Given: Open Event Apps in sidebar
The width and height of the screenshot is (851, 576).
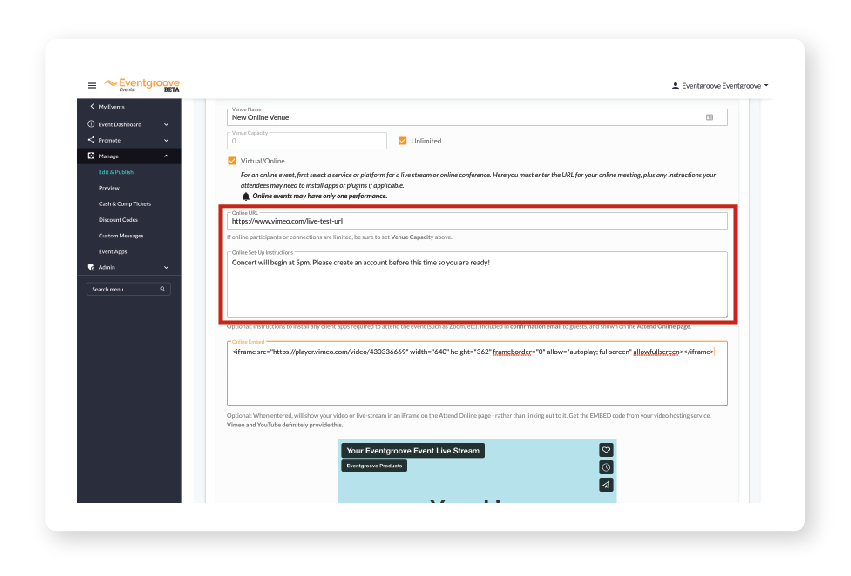Looking at the screenshot, I should (113, 251).
